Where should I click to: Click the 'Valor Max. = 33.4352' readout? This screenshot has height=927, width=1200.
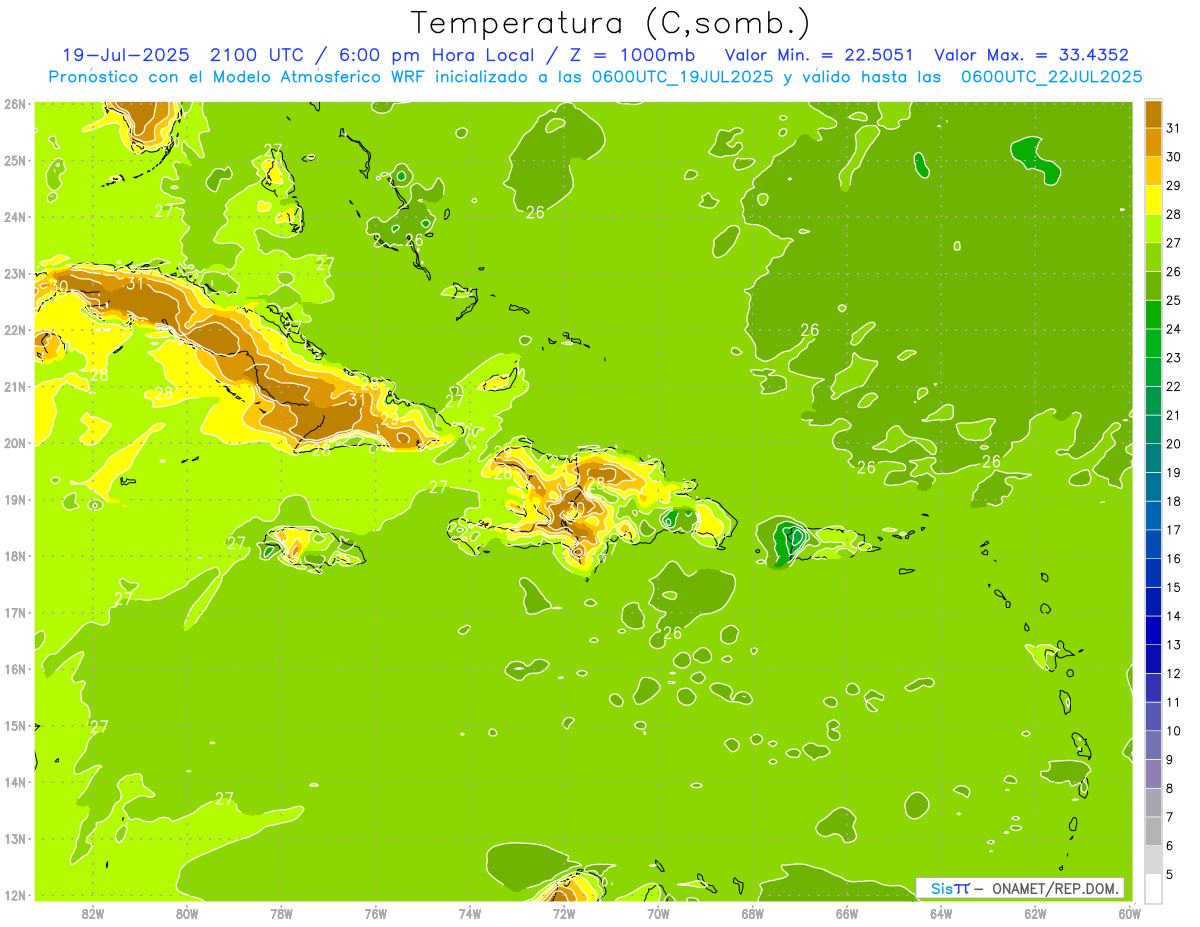[1032, 55]
